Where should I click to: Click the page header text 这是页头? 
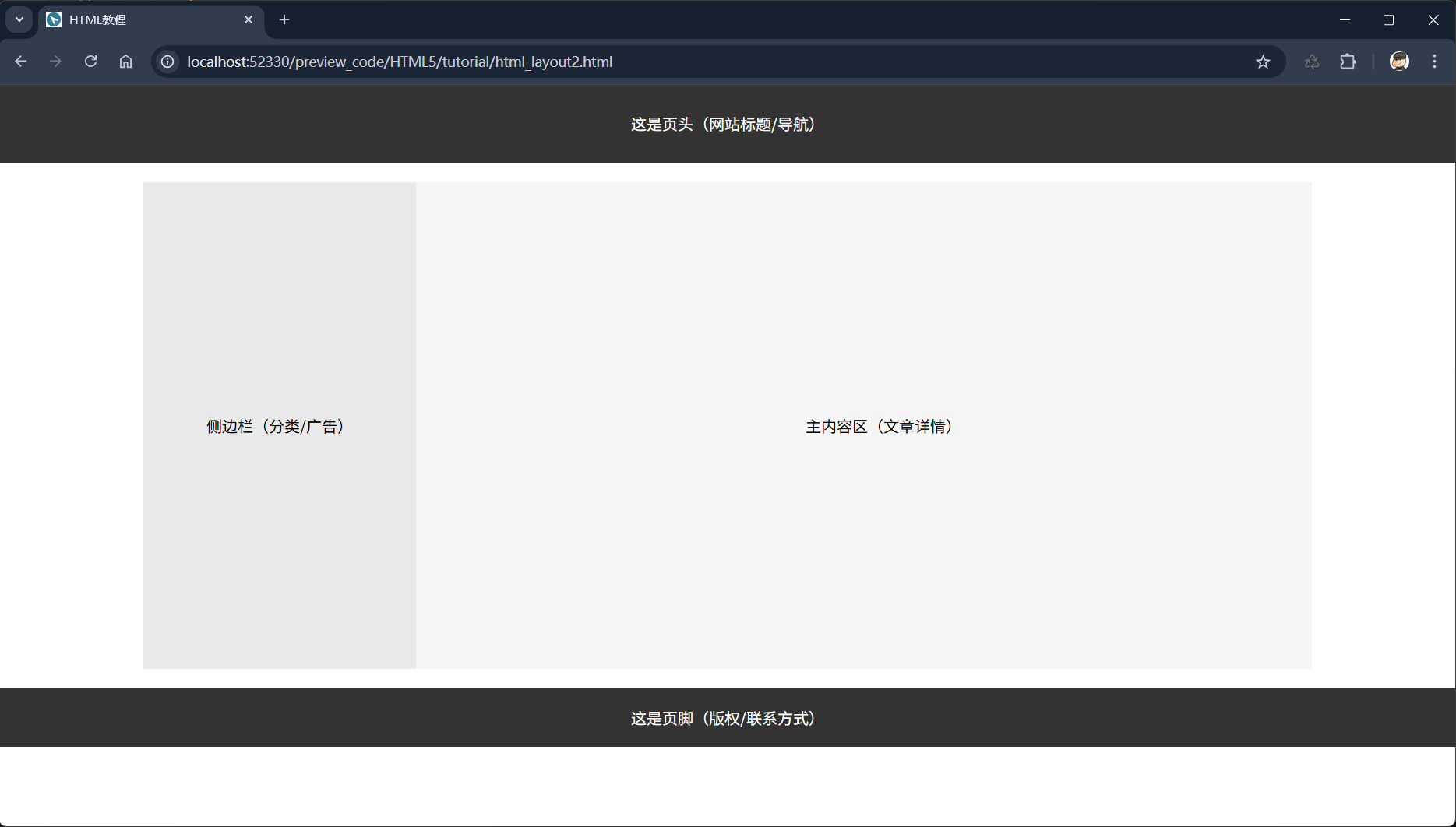click(x=722, y=125)
